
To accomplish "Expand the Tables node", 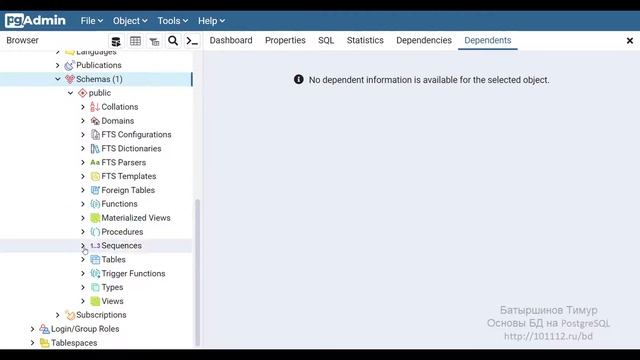I will pyautogui.click(x=83, y=260).
